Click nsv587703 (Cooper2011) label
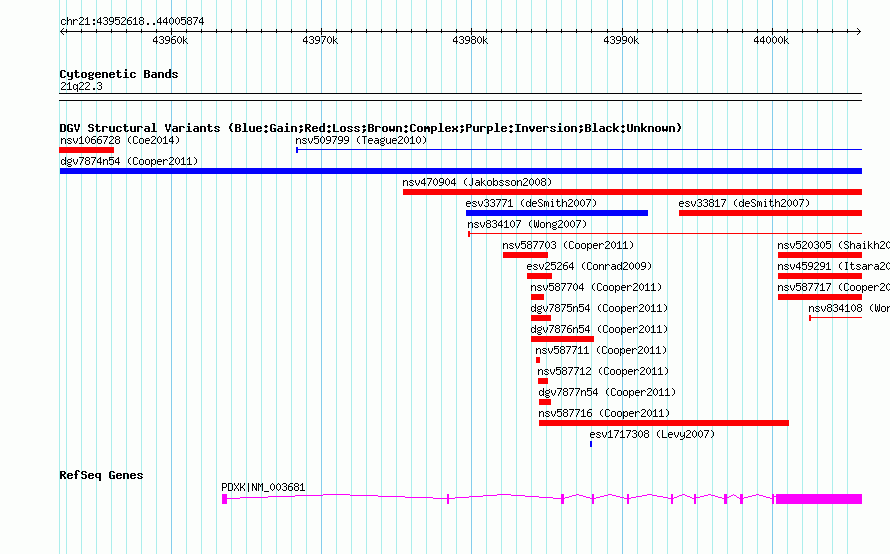Image resolution: width=890 pixels, height=554 pixels. (568, 245)
